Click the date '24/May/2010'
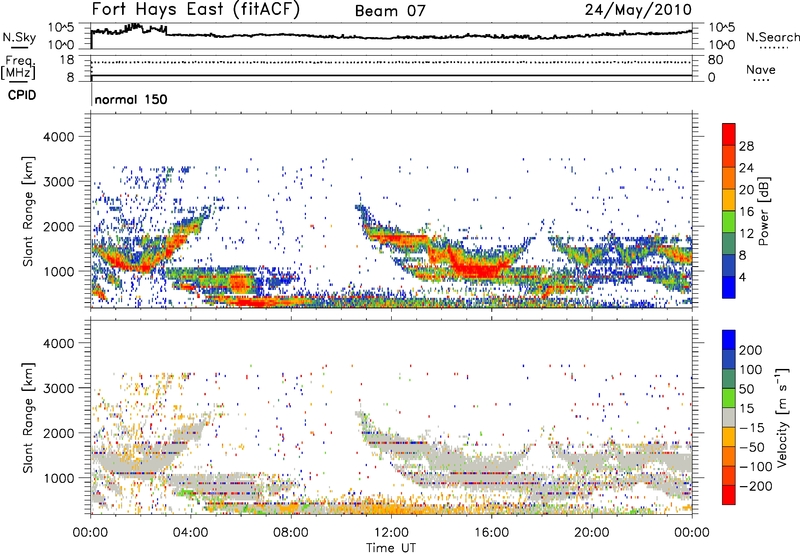This screenshot has height=554, width=800. (x=638, y=10)
